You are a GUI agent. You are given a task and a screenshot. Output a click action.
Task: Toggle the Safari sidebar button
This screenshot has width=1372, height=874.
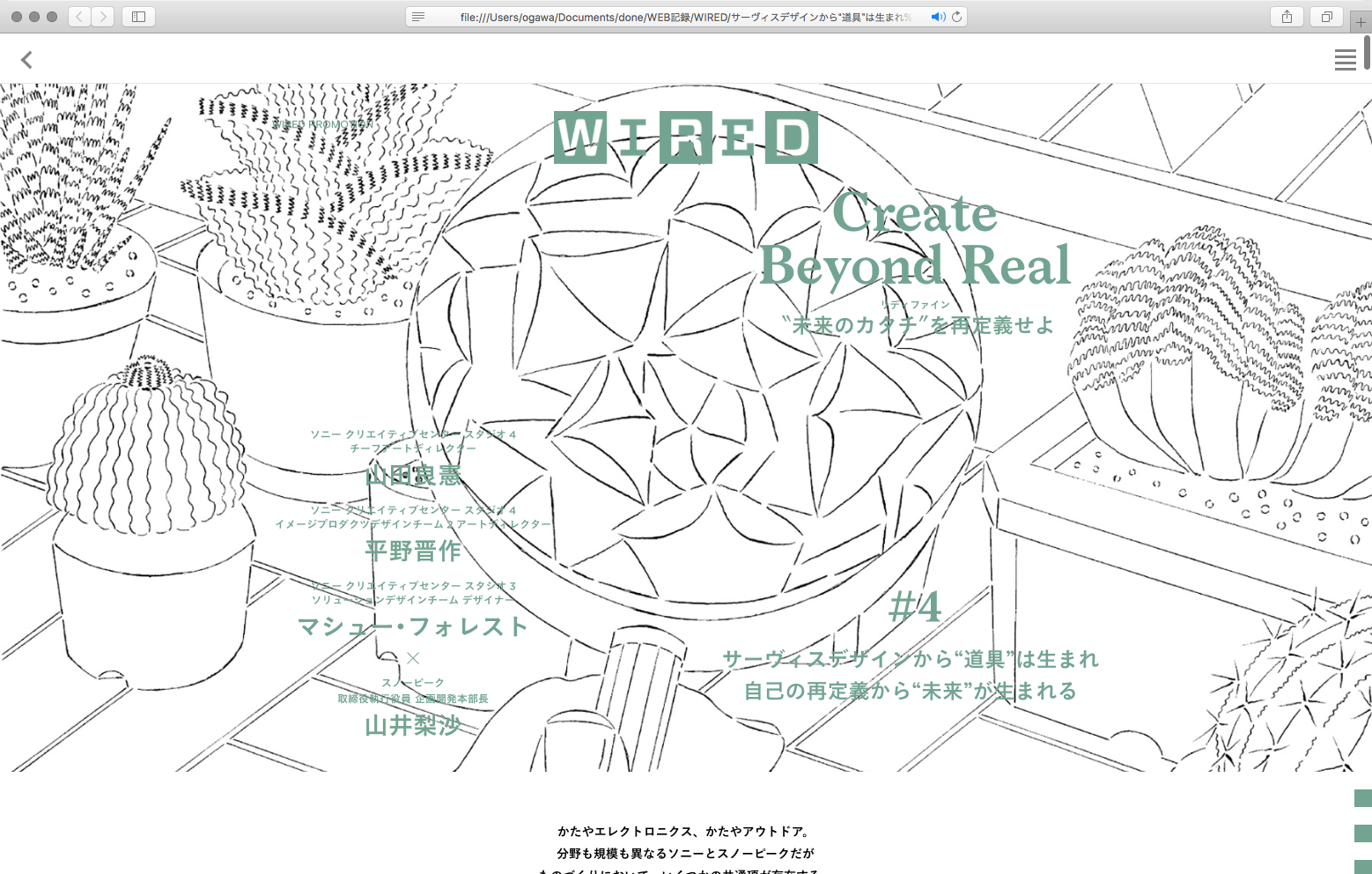138,17
